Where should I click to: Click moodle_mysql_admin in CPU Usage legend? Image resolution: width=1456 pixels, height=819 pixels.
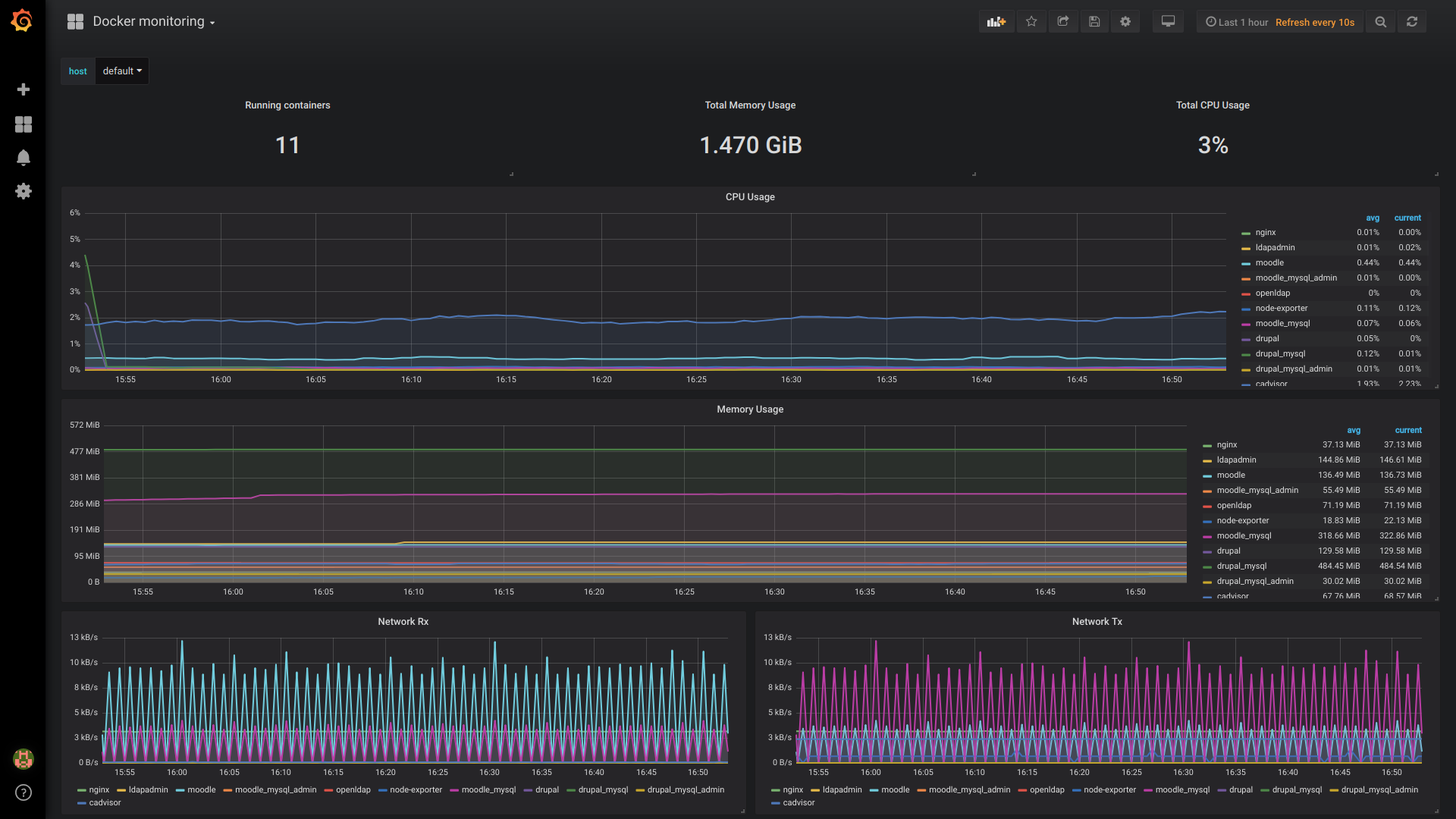(1296, 278)
